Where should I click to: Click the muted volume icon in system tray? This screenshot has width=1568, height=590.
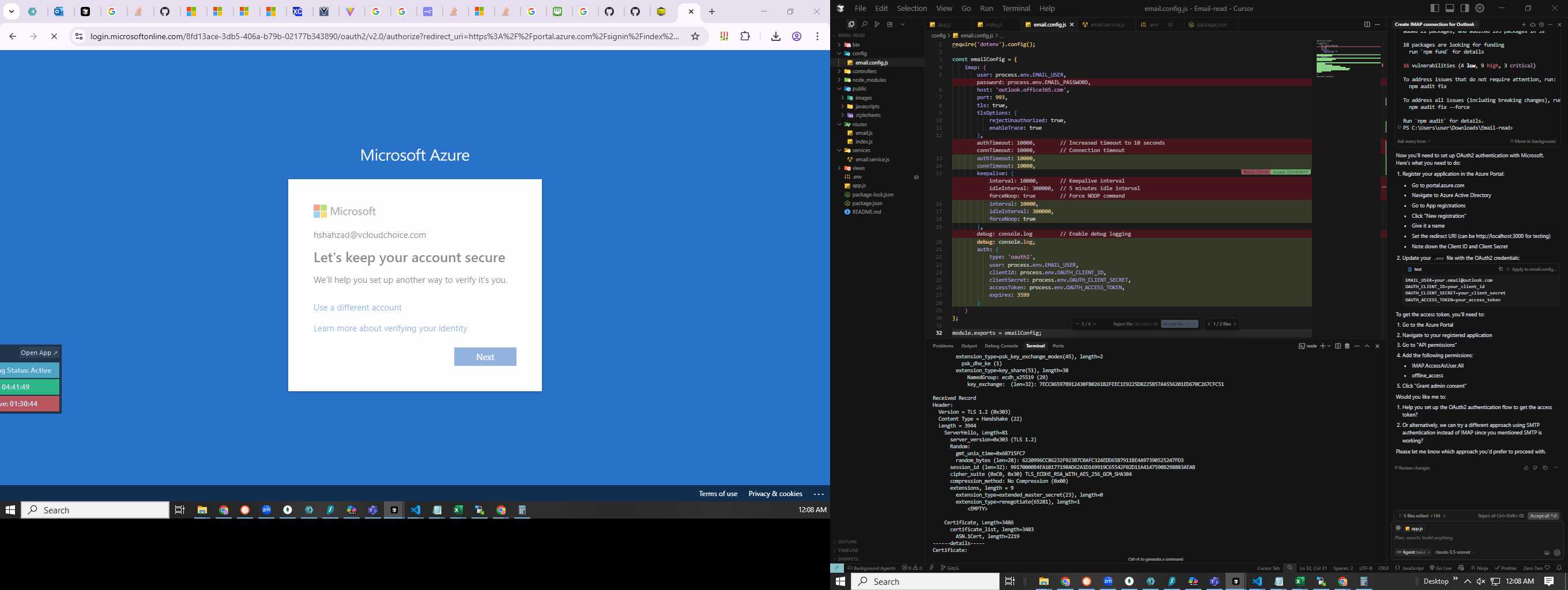coord(1481,581)
